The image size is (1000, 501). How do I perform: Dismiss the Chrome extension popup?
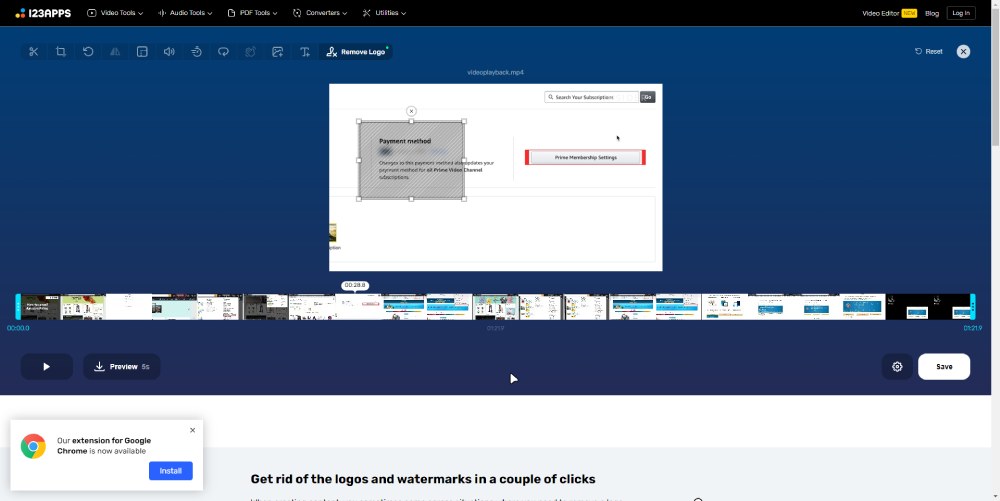coord(193,430)
